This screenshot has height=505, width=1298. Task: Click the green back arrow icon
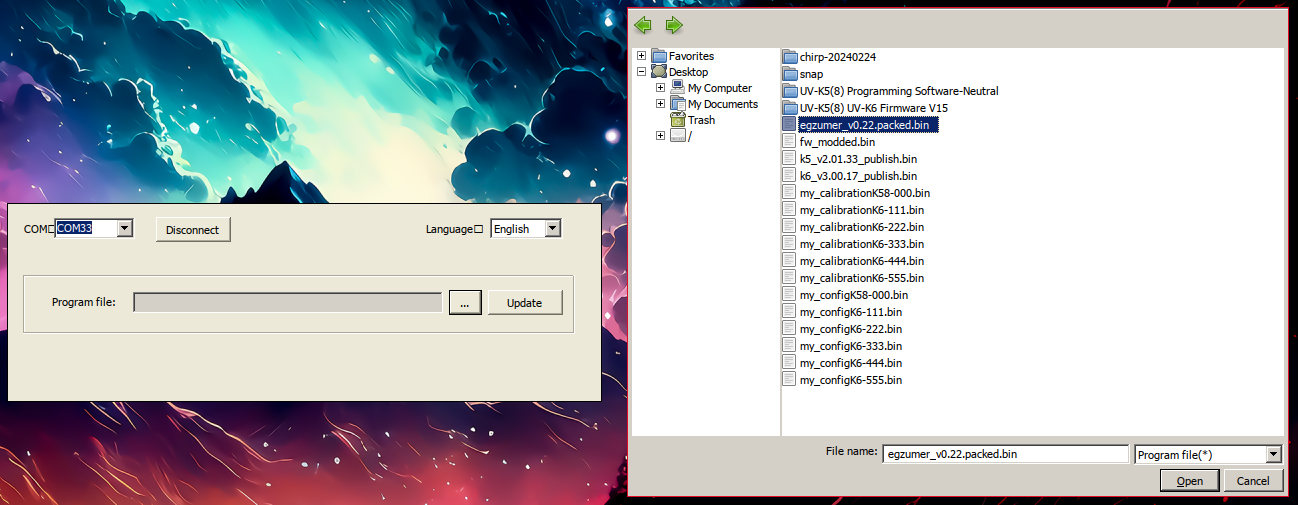point(643,25)
